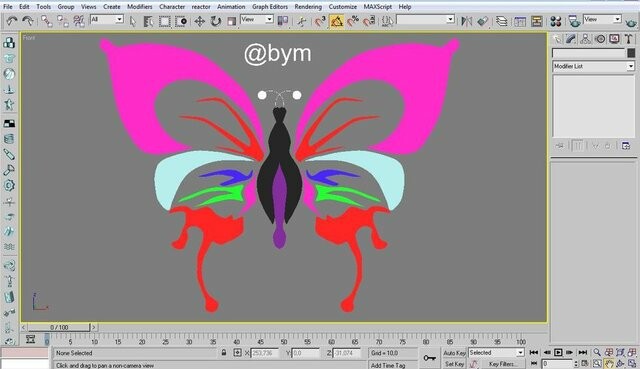The width and height of the screenshot is (640, 369).
Task: Switch to the Hierarchy command panel
Action: point(585,39)
